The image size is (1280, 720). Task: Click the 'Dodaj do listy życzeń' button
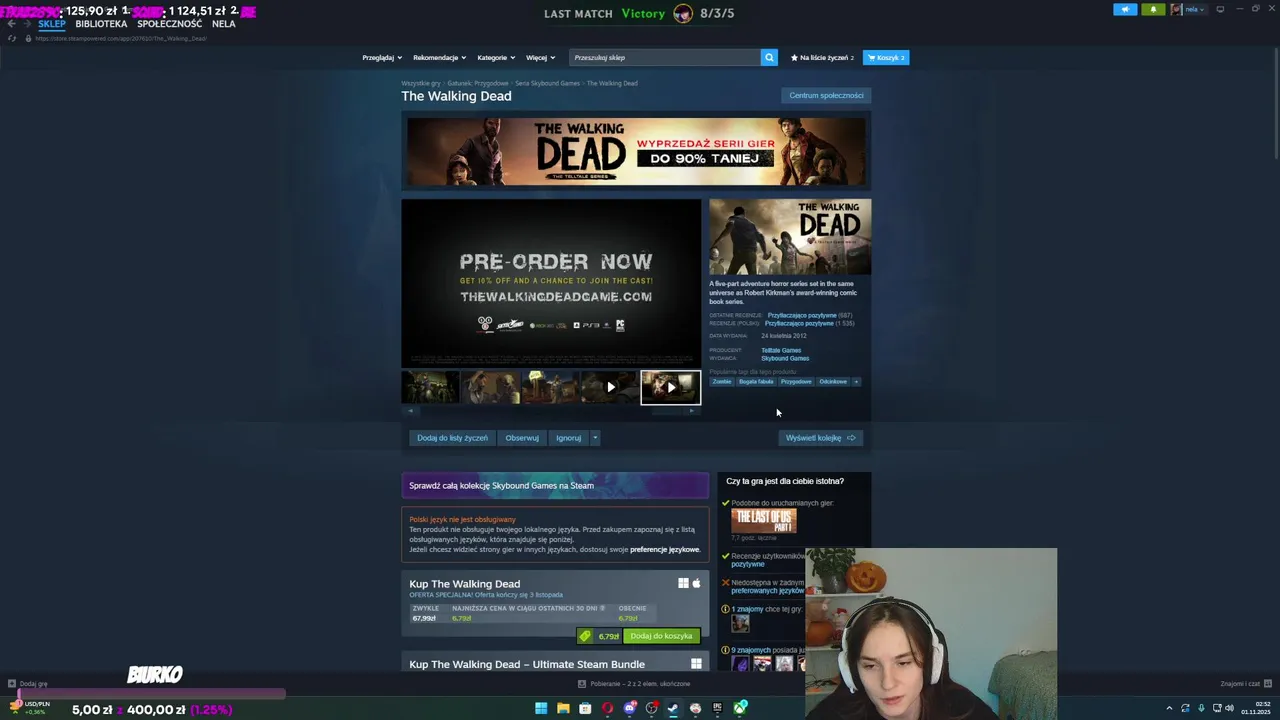click(x=452, y=438)
